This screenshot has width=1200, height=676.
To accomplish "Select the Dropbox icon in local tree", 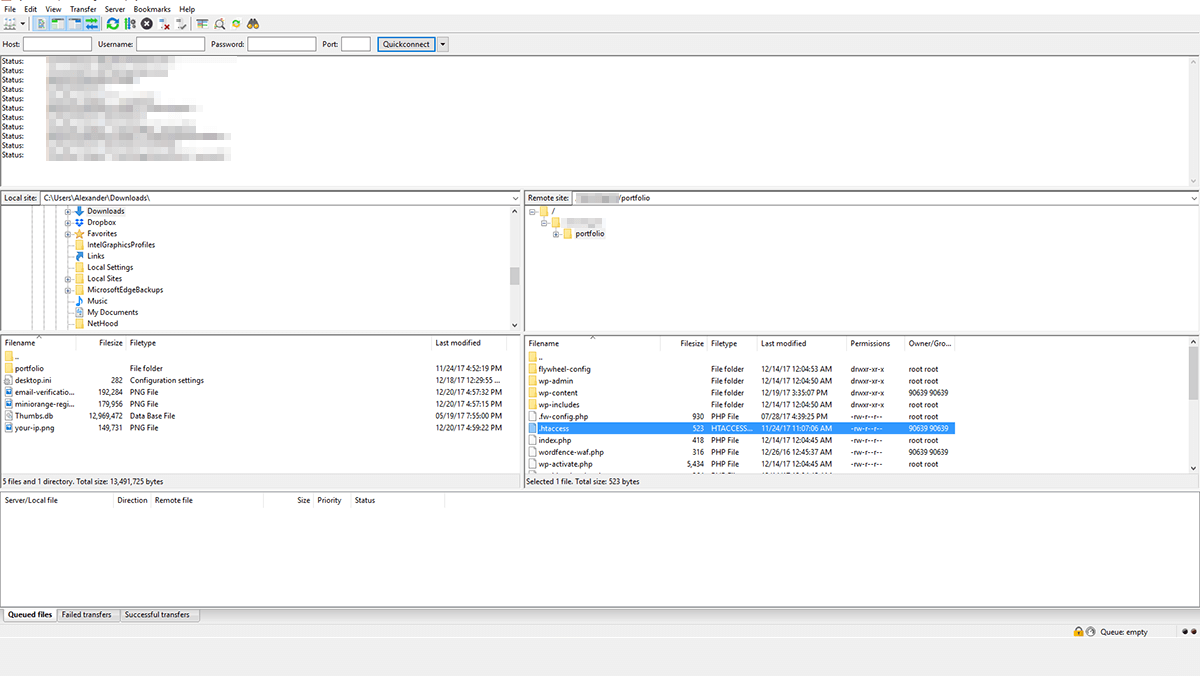I will (x=79, y=222).
